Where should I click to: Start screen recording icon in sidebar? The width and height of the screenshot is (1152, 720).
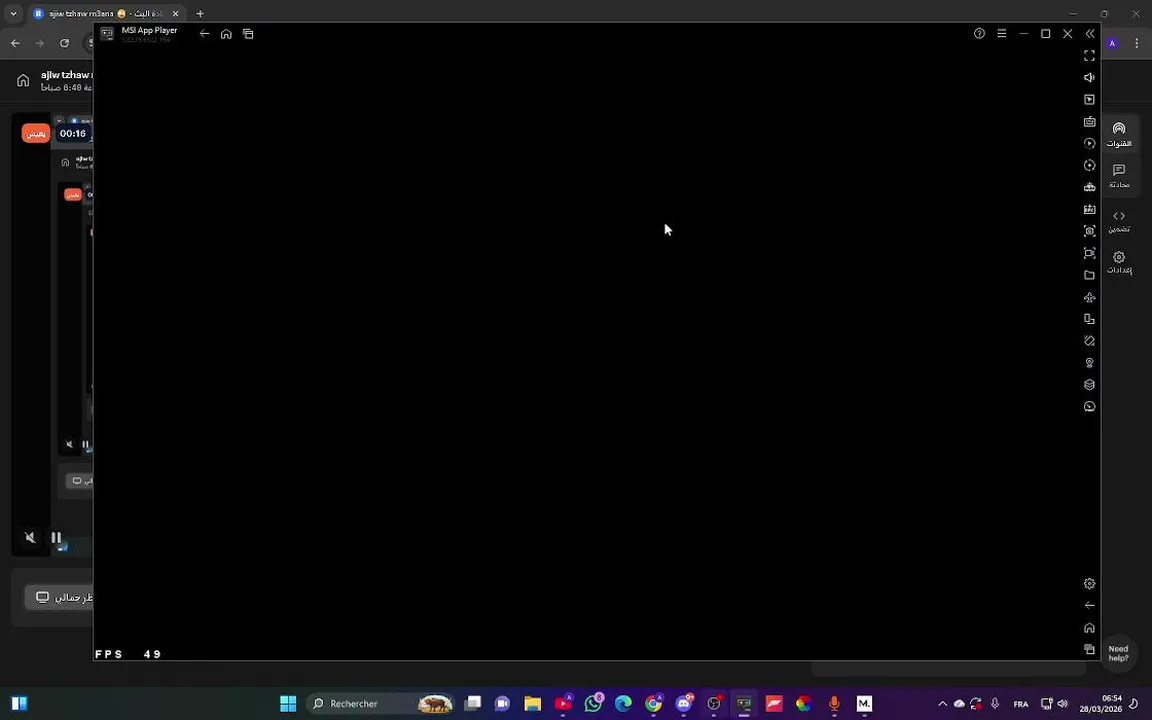pyautogui.click(x=1090, y=253)
